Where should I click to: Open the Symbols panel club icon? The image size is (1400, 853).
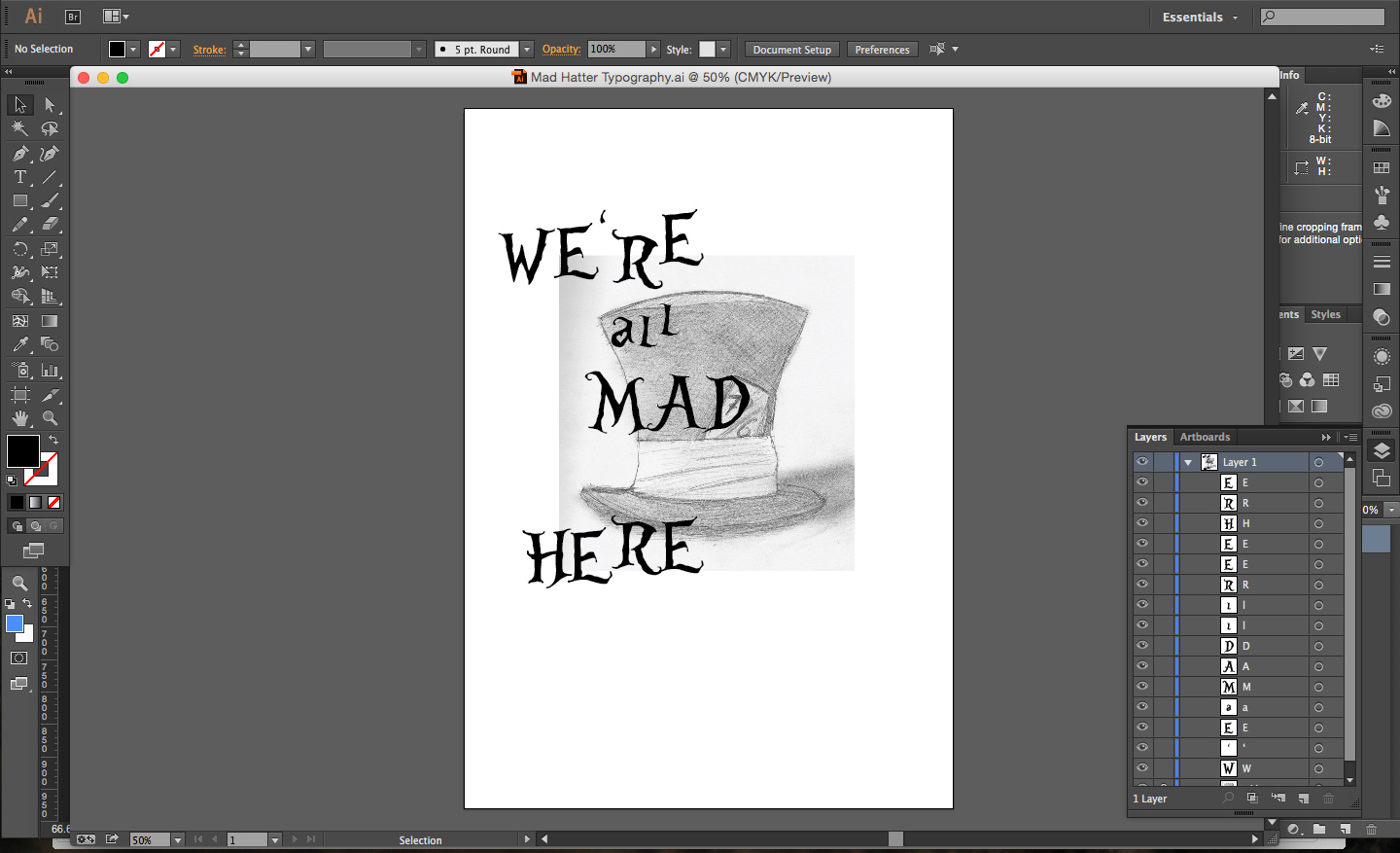click(x=1382, y=222)
